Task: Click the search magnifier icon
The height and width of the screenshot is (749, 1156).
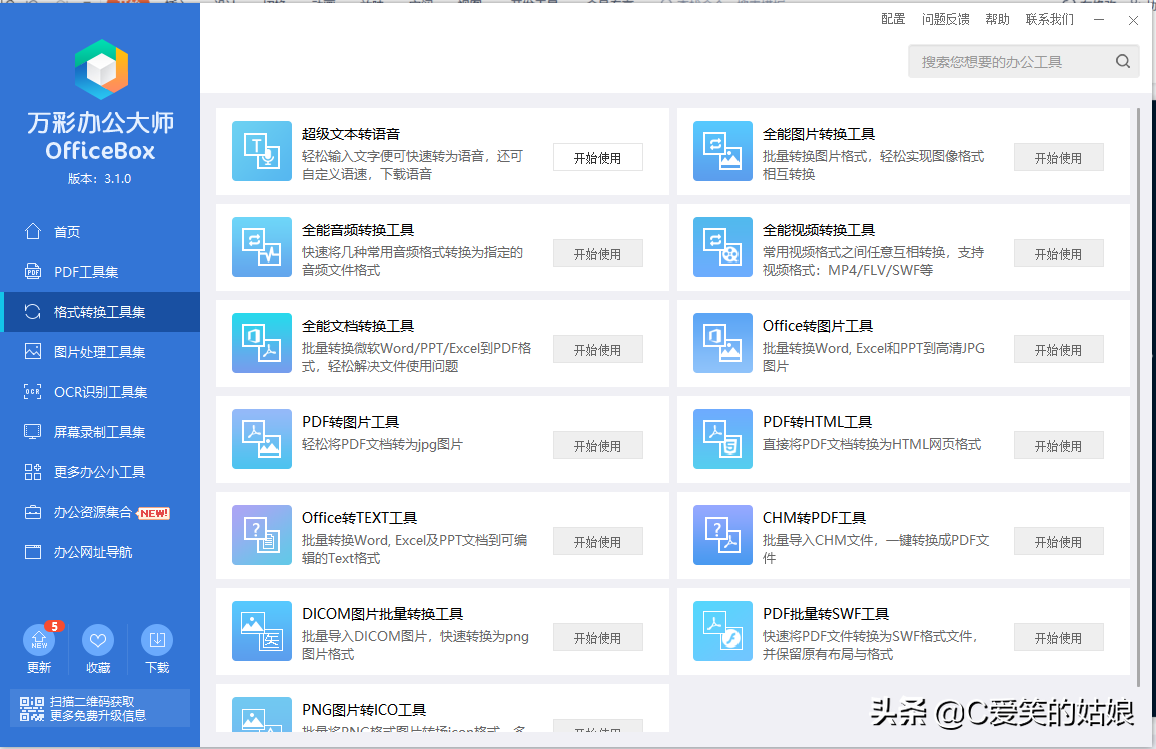Action: pyautogui.click(x=1123, y=62)
